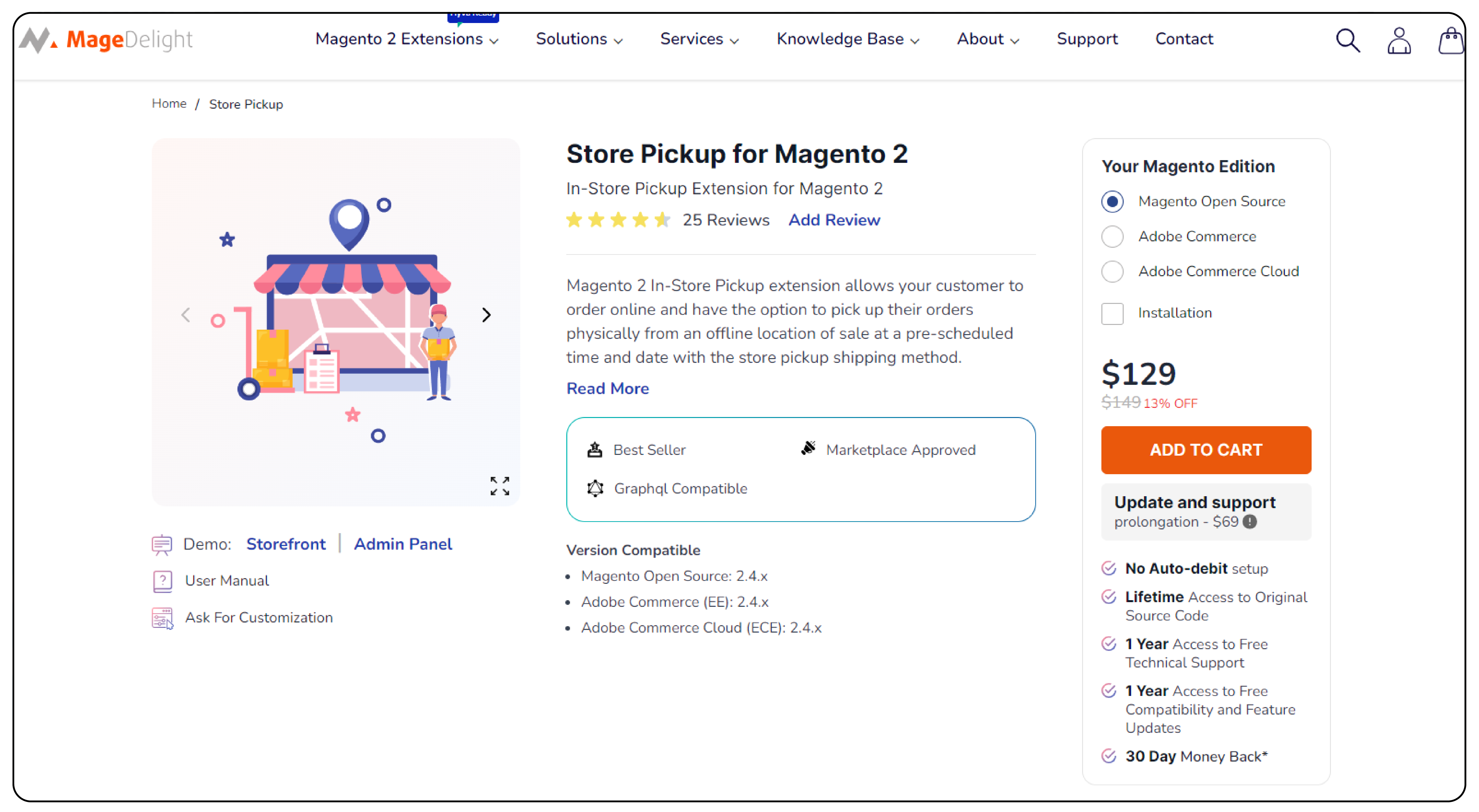Open Ask For Customization link

259,617
